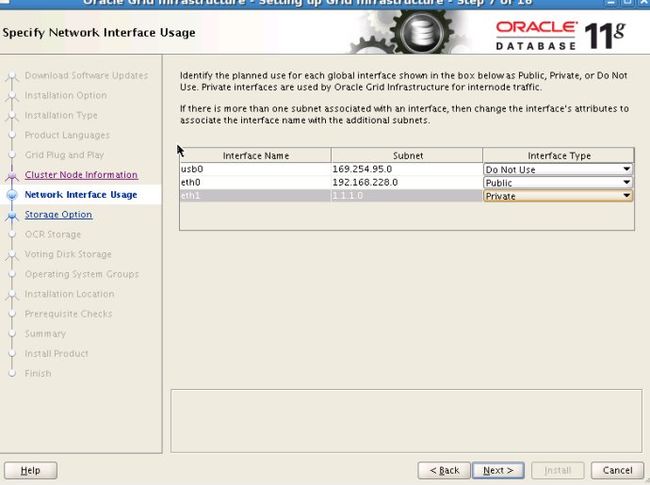Click subnet cell 1.1.1.0 of eth1

click(x=407, y=196)
